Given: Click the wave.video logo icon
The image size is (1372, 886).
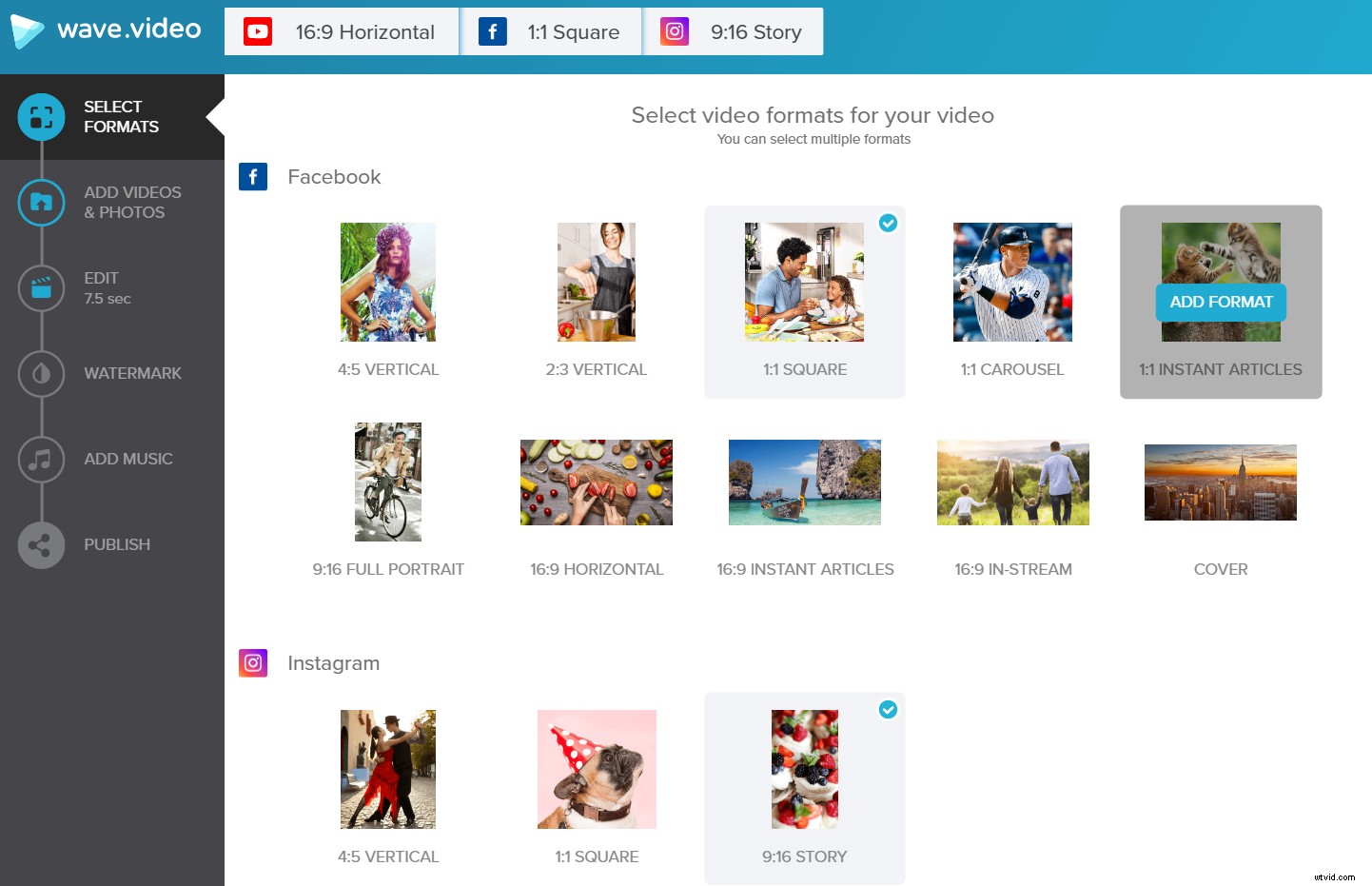Looking at the screenshot, I should [29, 30].
